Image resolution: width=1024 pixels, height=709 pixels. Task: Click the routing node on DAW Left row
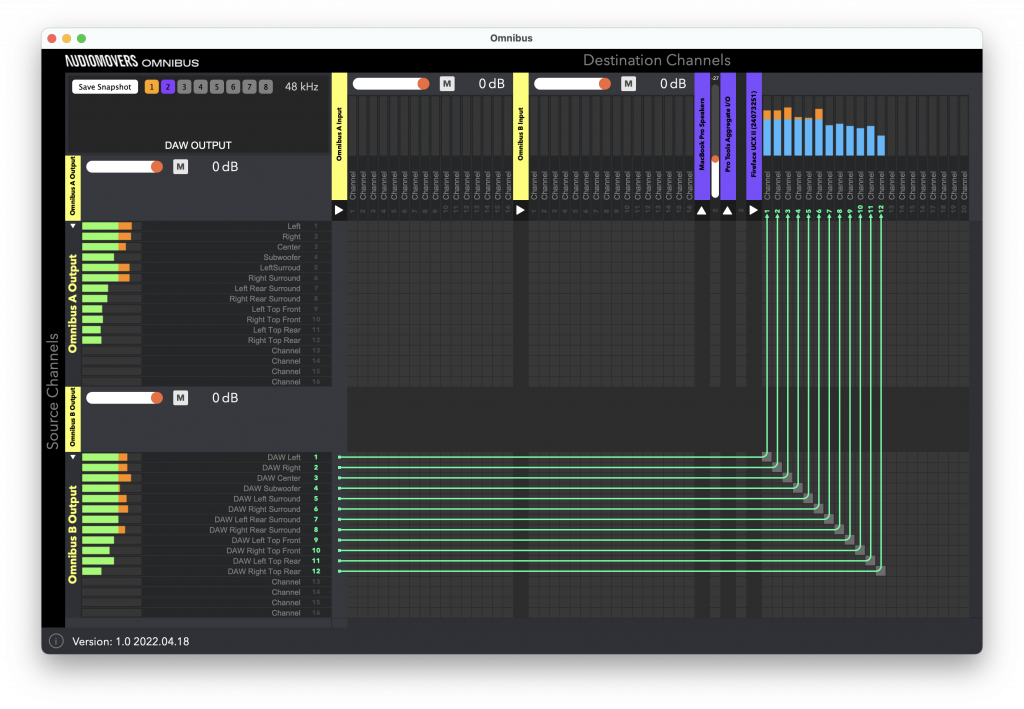pos(767,458)
